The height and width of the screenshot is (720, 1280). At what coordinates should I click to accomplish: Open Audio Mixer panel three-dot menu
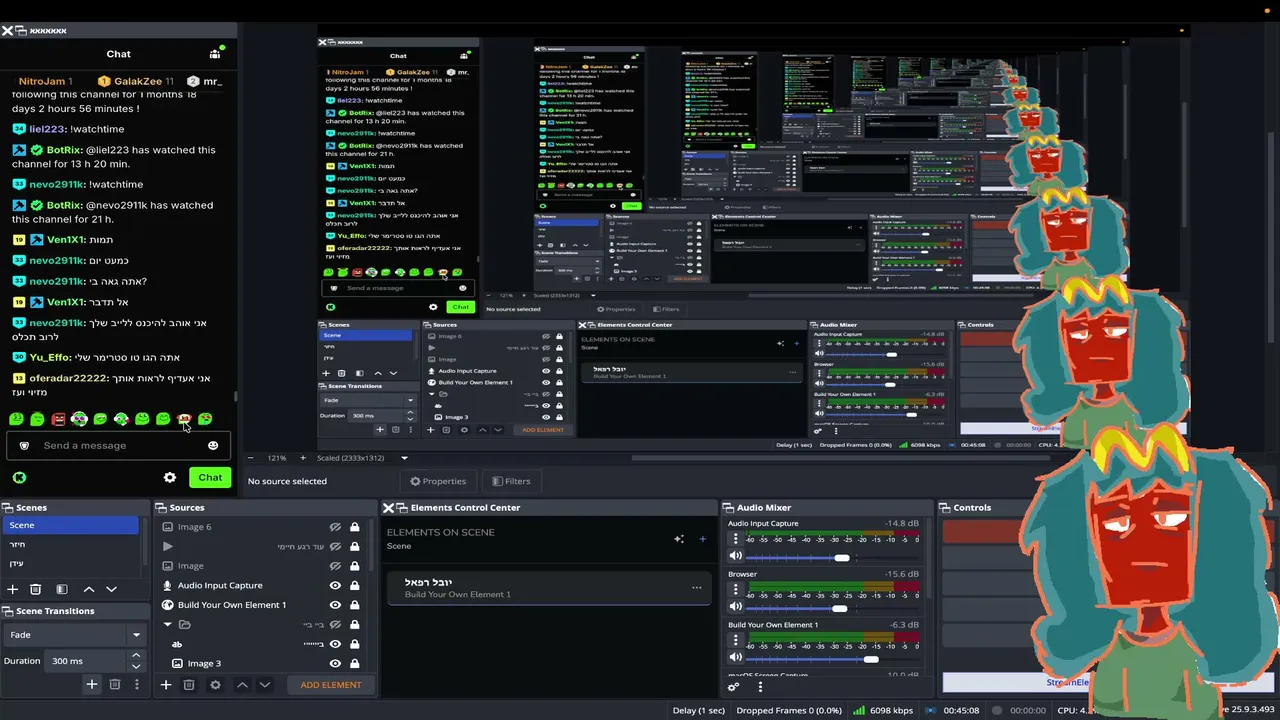(760, 687)
